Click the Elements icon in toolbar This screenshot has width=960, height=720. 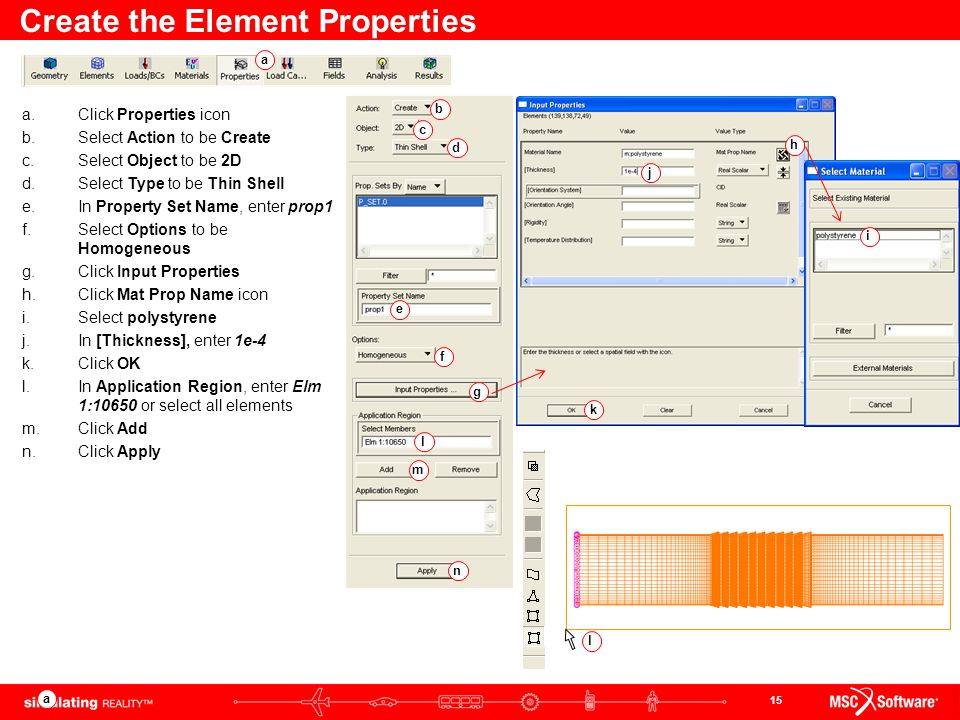click(97, 69)
